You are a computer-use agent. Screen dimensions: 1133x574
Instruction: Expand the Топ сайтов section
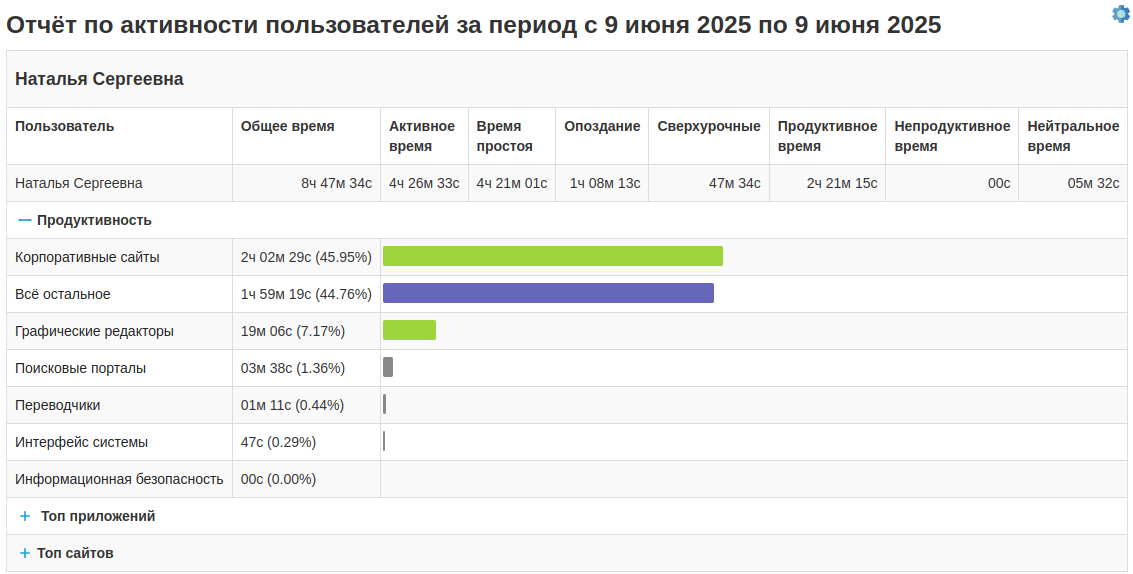25,553
